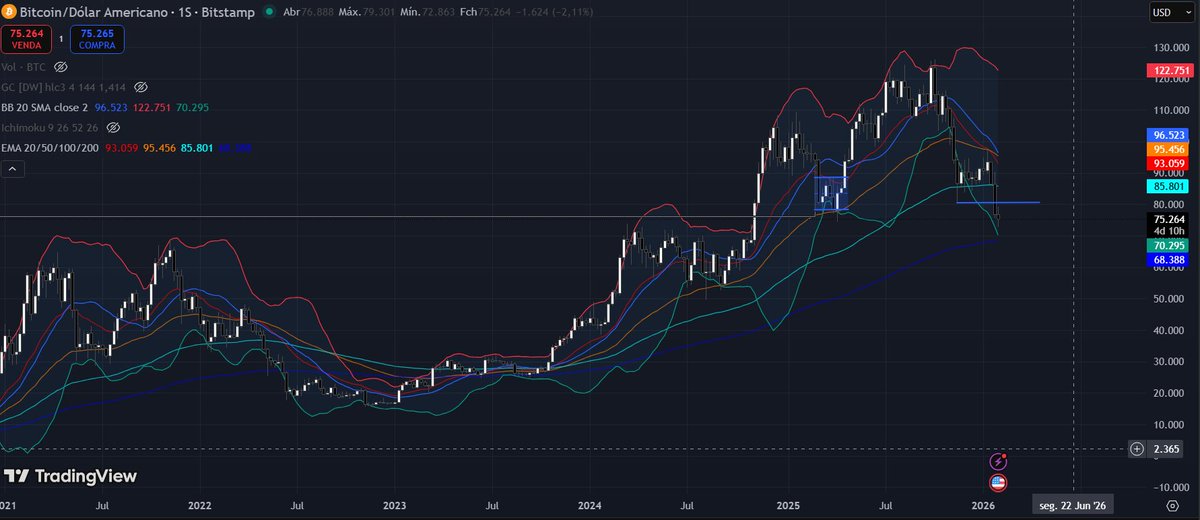Click the red VENDA 75.264 button

(x=26, y=40)
